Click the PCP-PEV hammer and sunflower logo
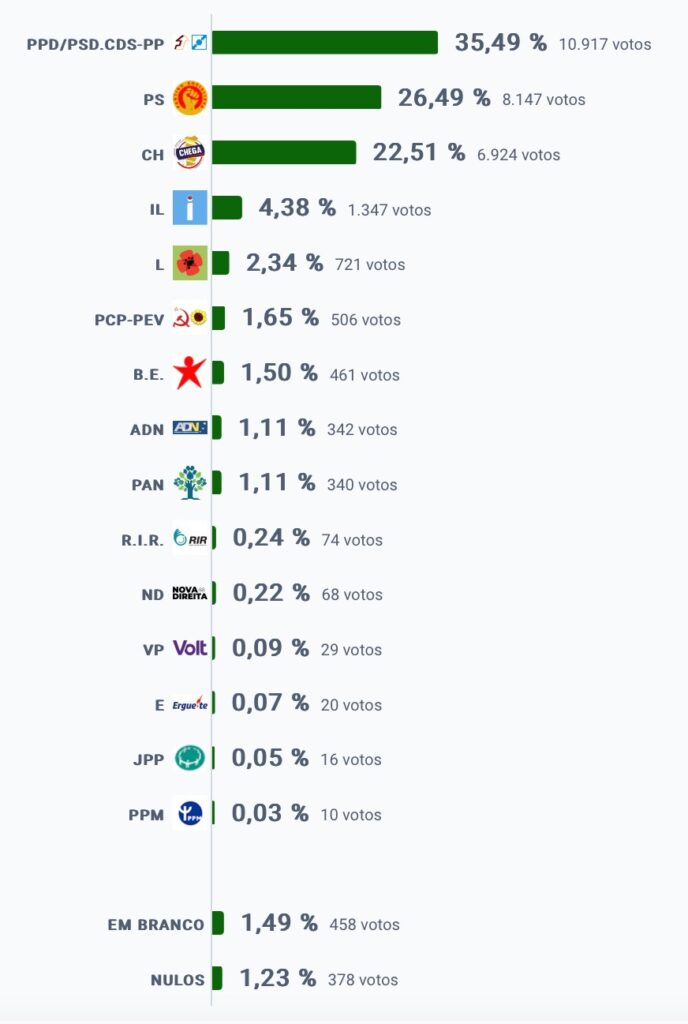 tap(190, 318)
